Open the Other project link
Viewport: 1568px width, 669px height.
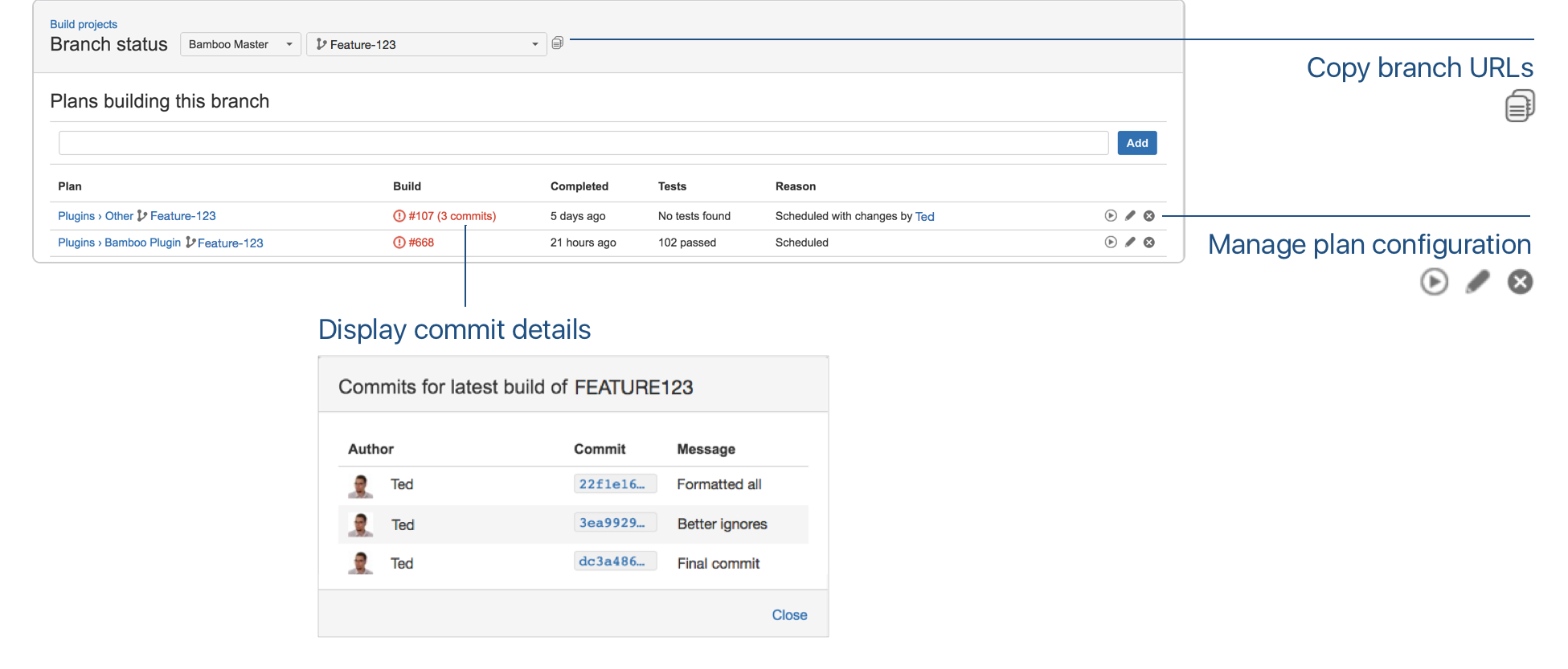pyautogui.click(x=119, y=216)
